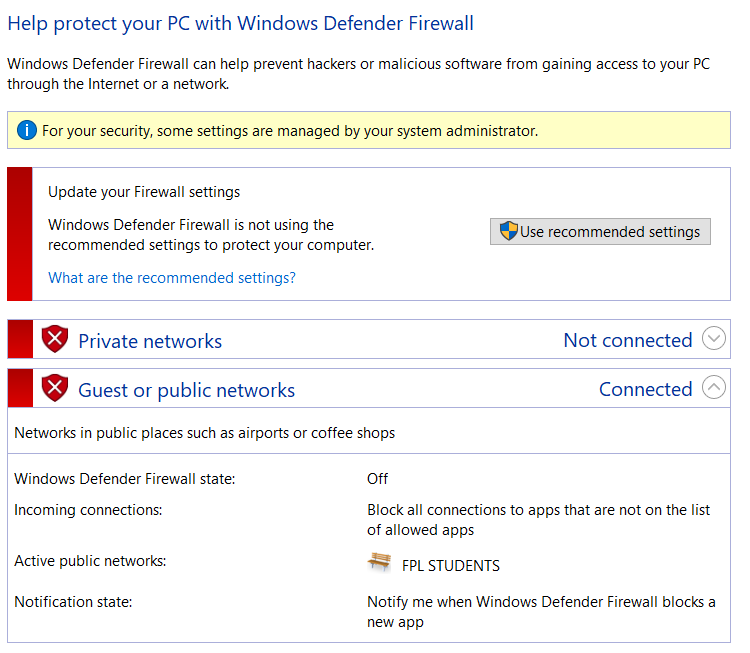Expand the Private networks section chevron

pos(714,338)
